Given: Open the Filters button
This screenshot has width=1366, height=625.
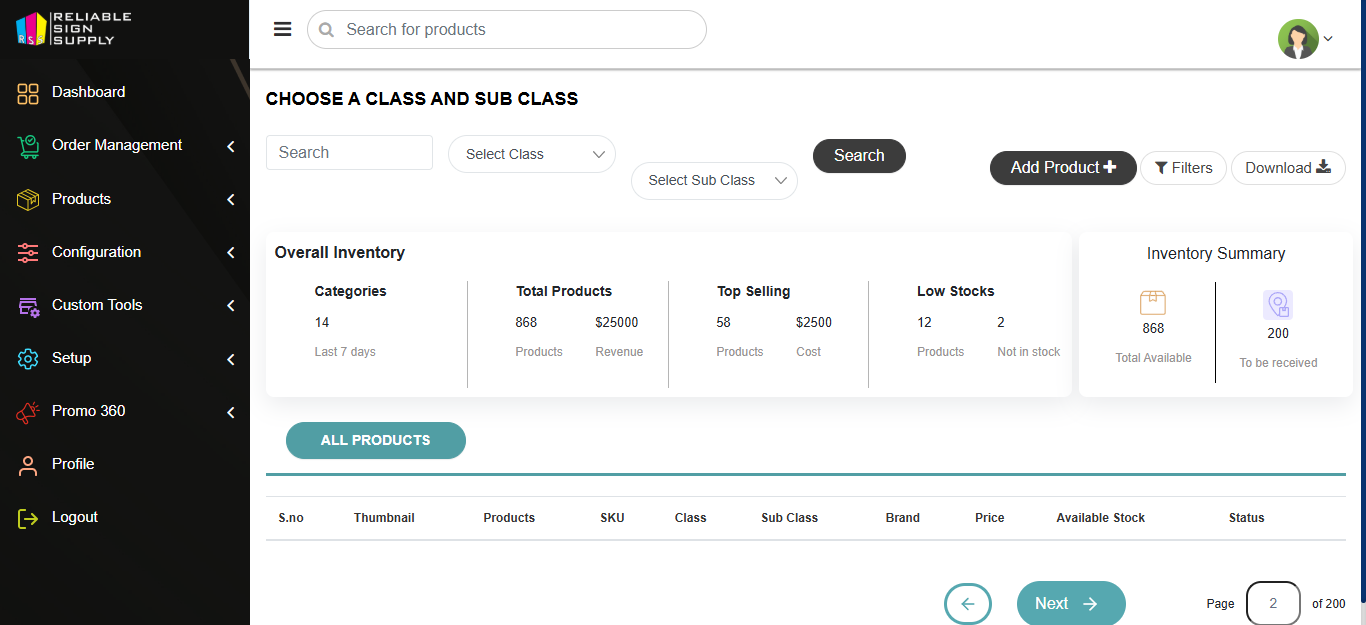Looking at the screenshot, I should (1183, 168).
